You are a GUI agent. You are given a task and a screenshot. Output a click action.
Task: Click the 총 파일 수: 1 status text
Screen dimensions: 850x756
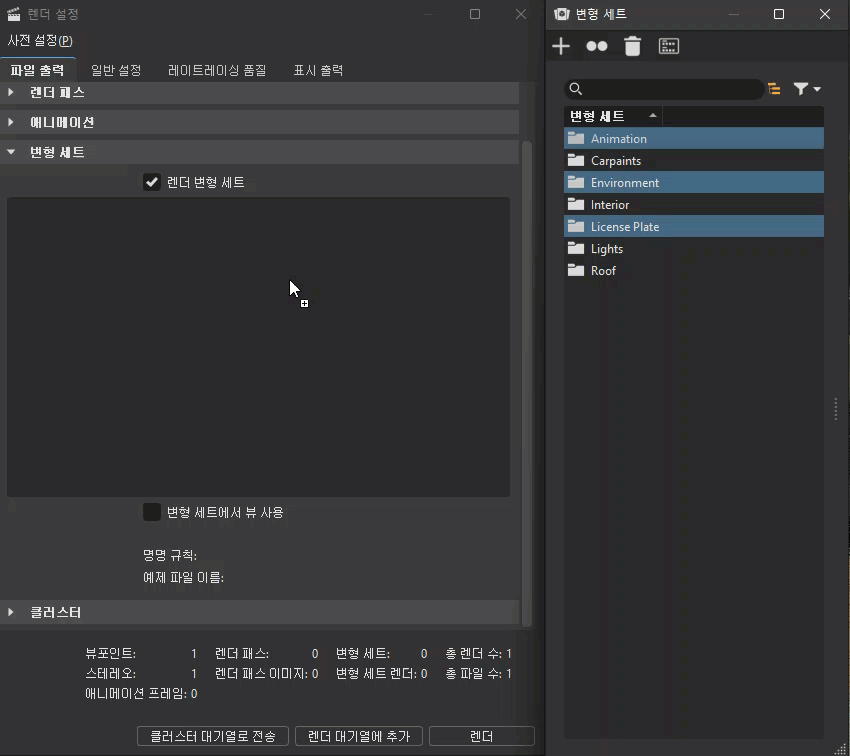[x=479, y=674]
